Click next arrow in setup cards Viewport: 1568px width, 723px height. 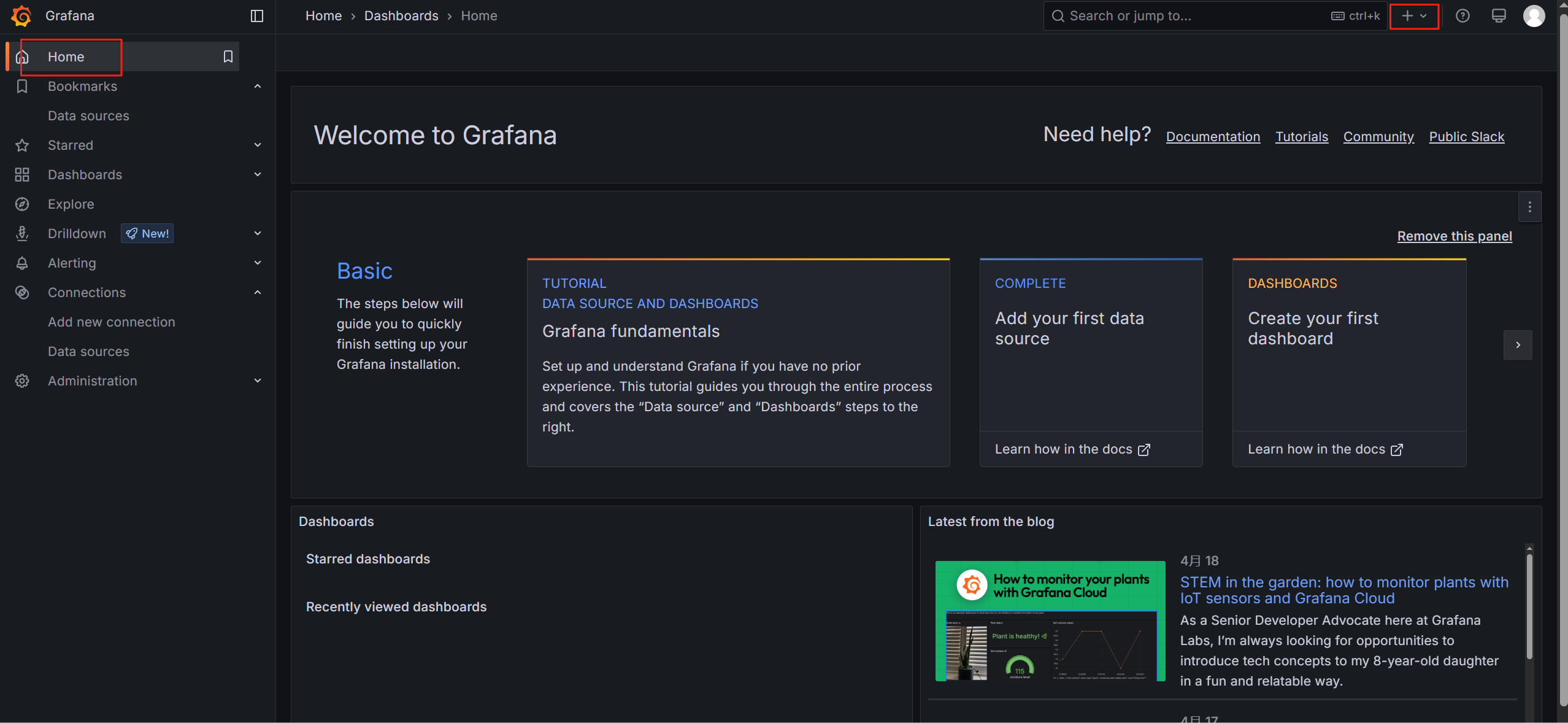(x=1518, y=345)
